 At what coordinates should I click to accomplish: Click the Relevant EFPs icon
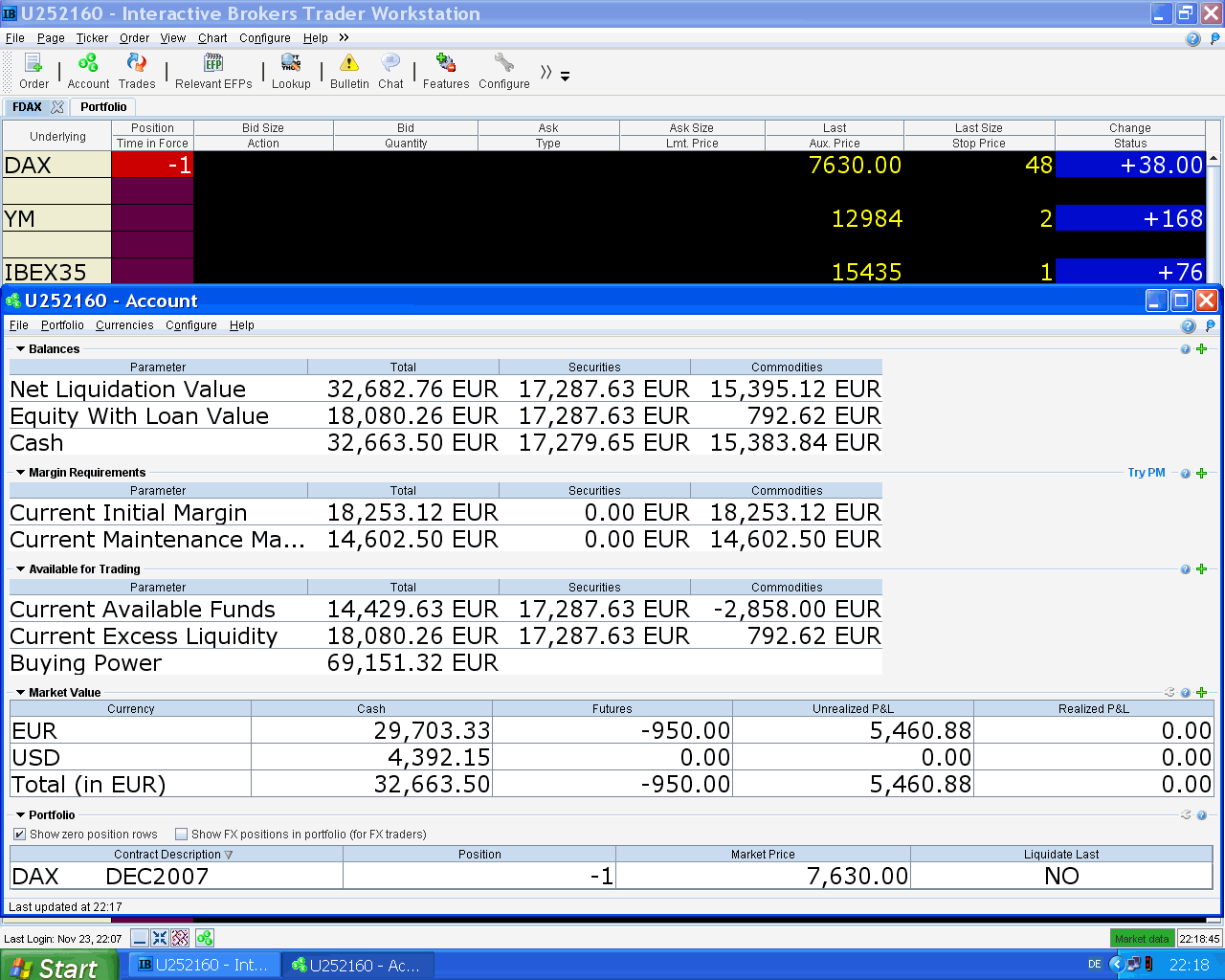[213, 64]
